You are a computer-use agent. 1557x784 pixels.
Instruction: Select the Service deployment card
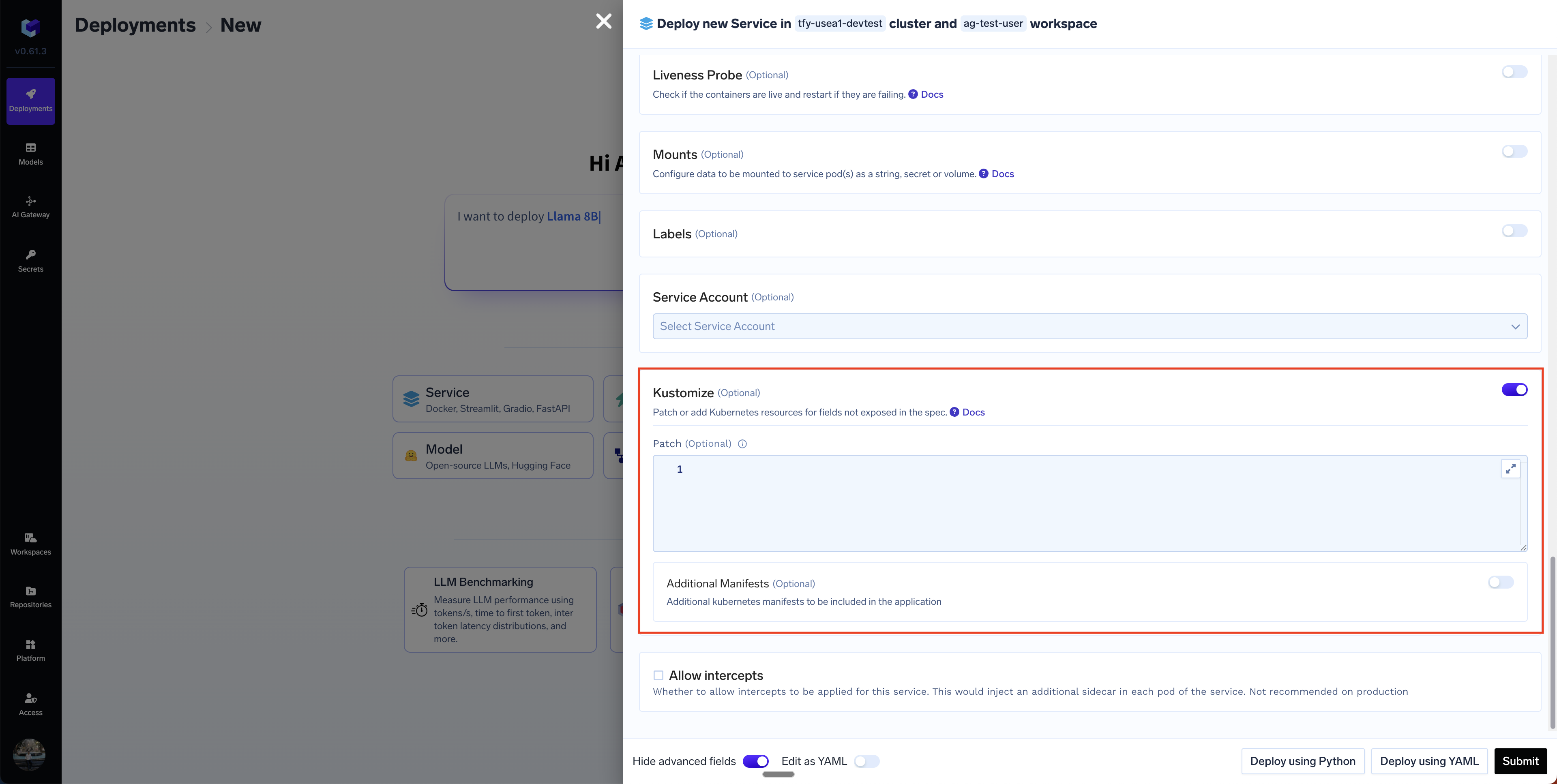point(493,399)
